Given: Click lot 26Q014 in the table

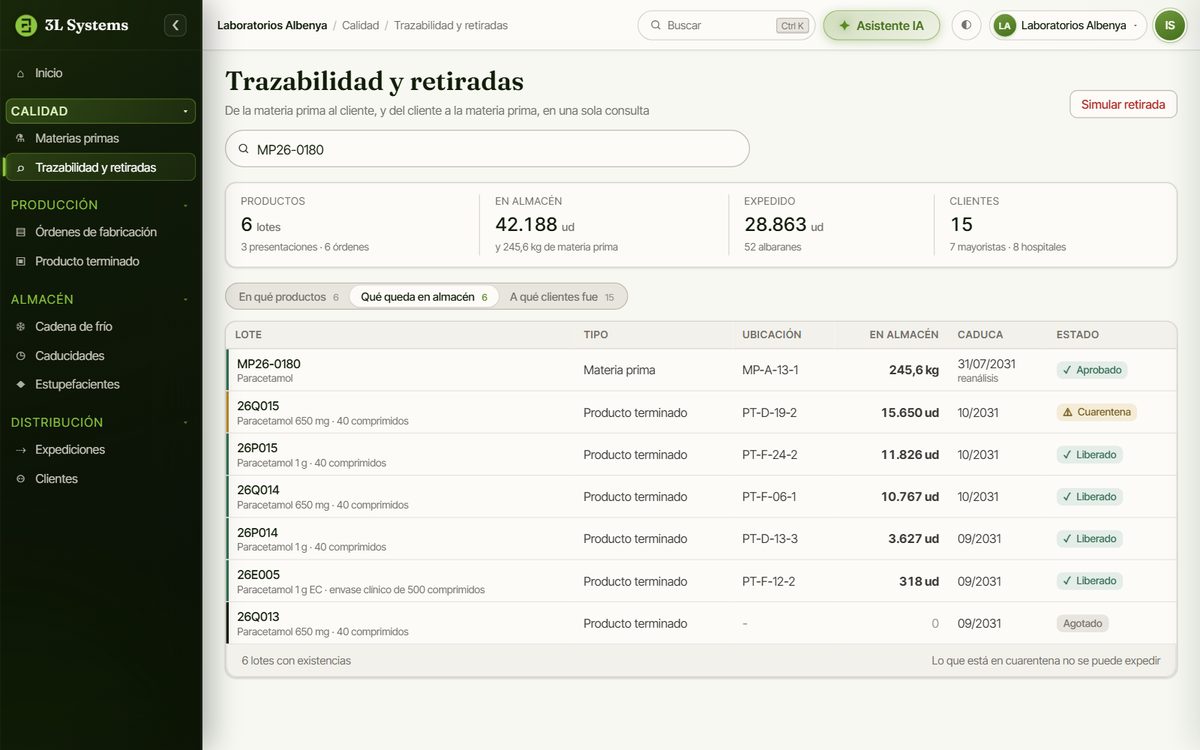Looking at the screenshot, I should tap(258, 490).
